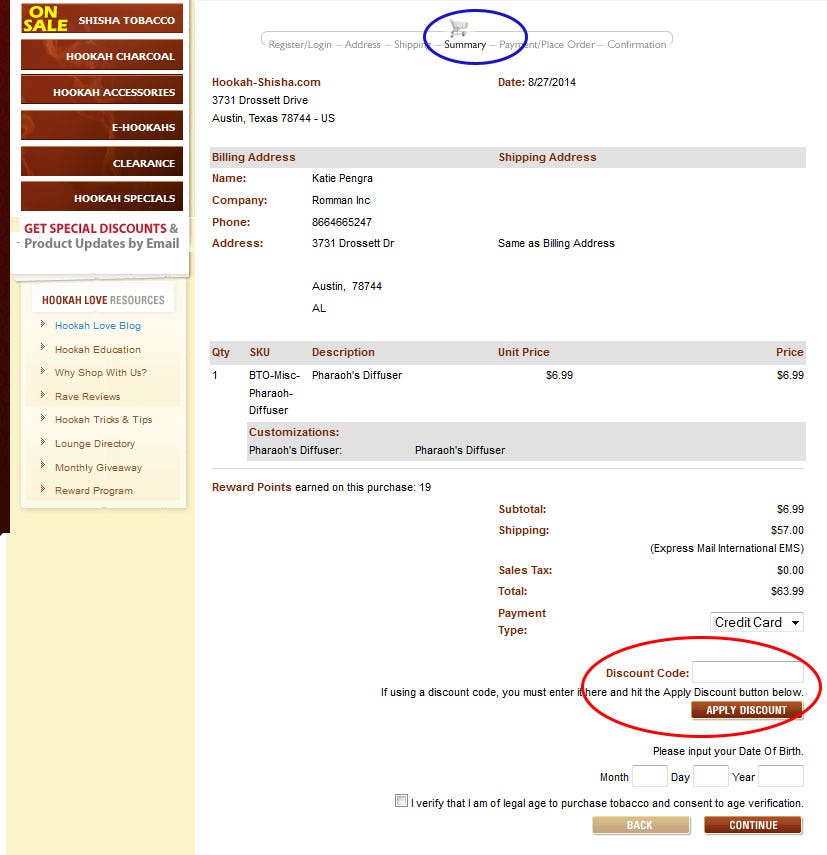The height and width of the screenshot is (855, 827).
Task: Open the Hookah Charcoal category
Action: (x=102, y=55)
